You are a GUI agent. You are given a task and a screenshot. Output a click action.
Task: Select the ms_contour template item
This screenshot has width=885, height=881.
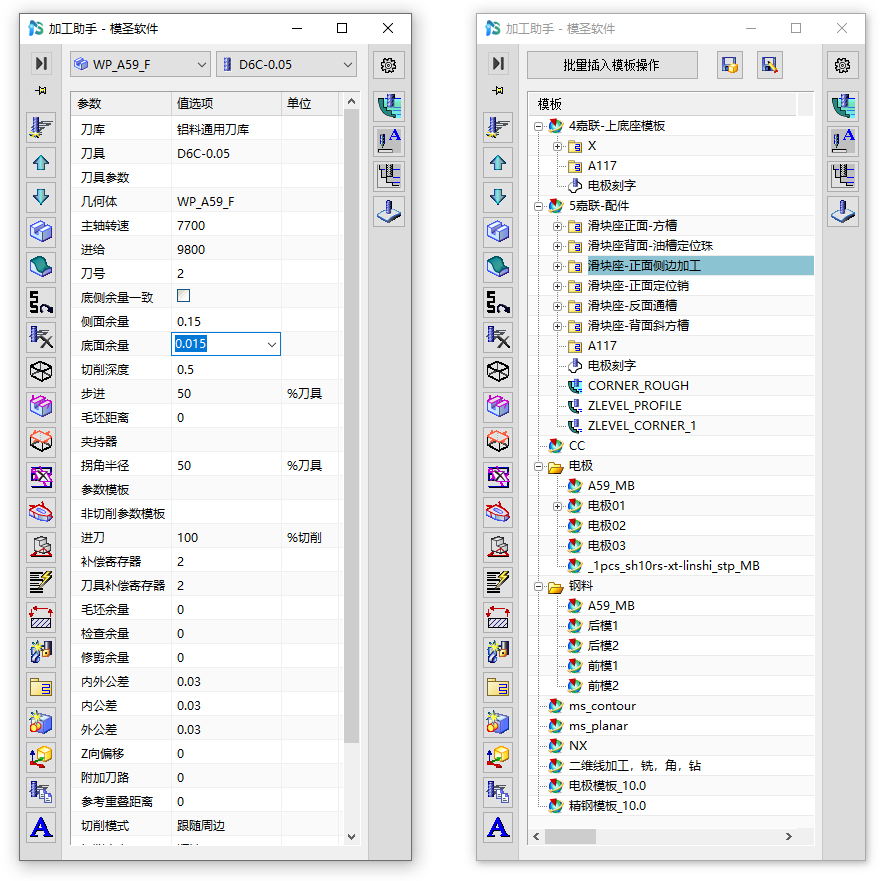tap(602, 706)
